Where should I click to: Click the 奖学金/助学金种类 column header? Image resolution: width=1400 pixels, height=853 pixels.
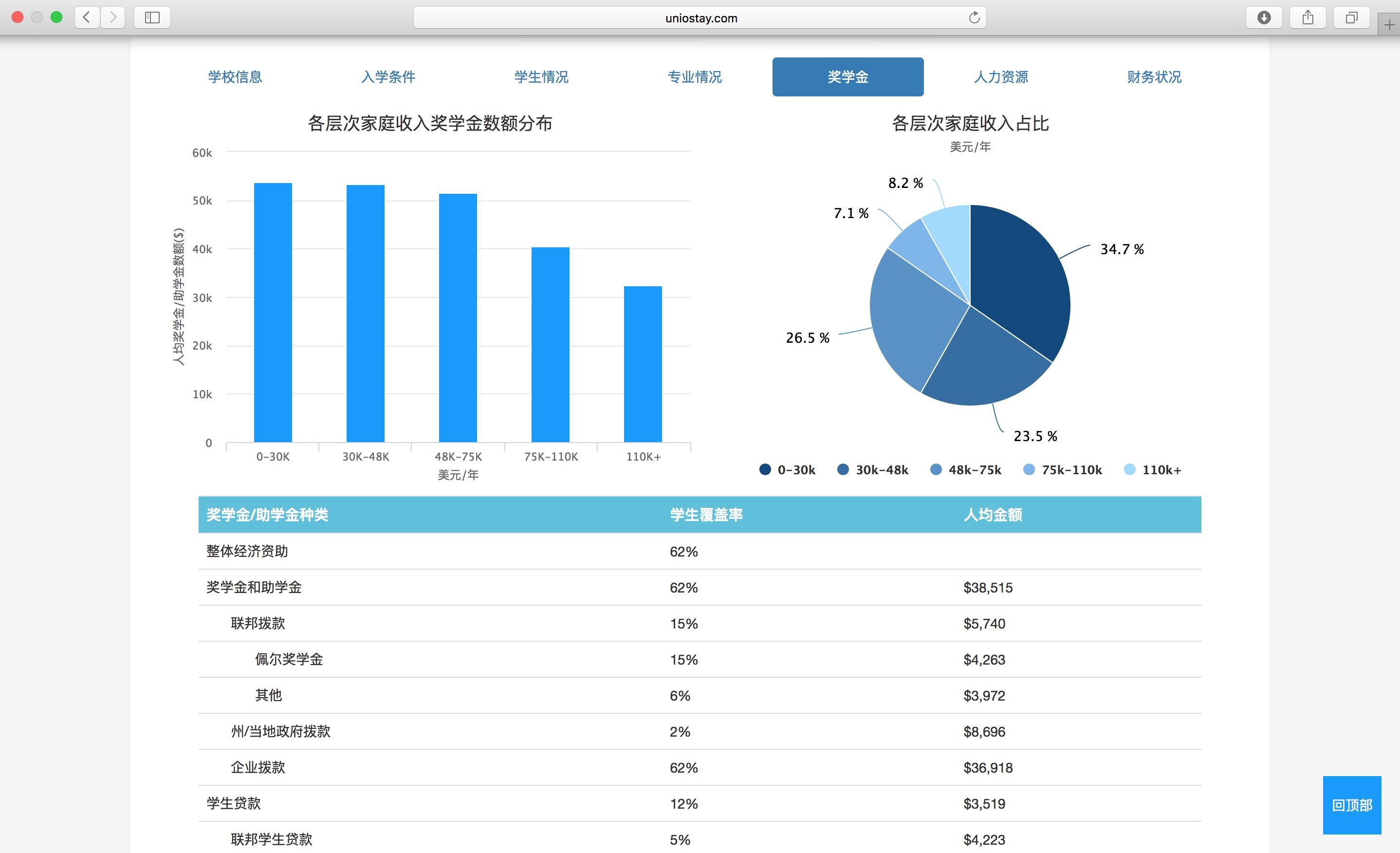click(x=267, y=515)
